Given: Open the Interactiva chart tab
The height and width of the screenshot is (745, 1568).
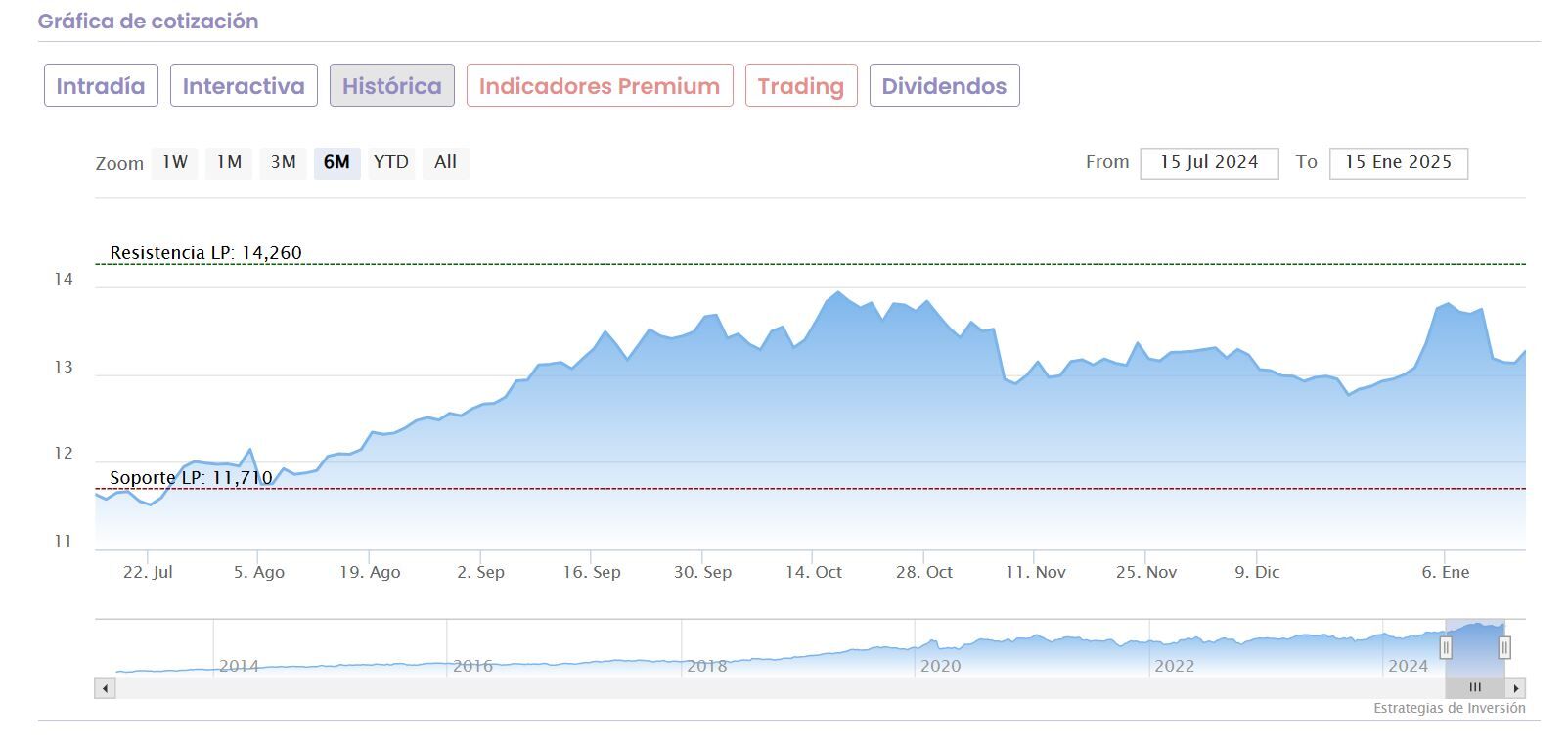Looking at the screenshot, I should tap(244, 86).
